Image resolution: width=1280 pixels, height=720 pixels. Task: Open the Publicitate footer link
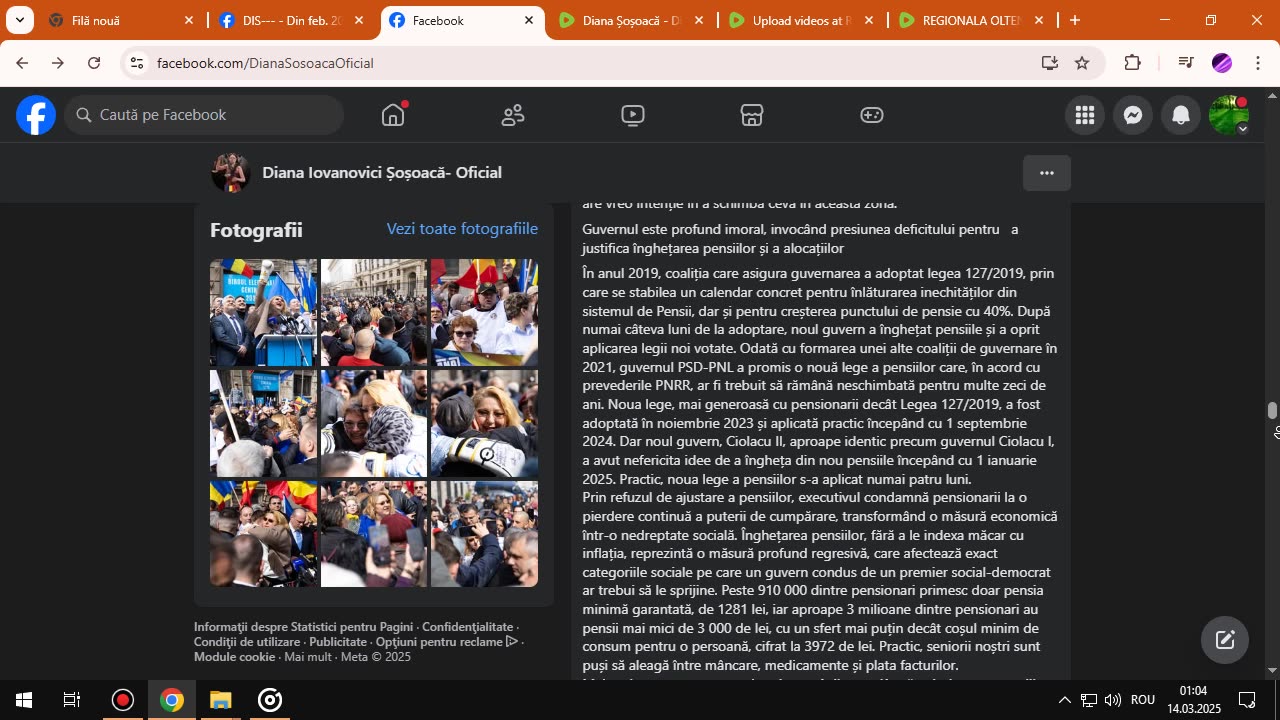338,642
